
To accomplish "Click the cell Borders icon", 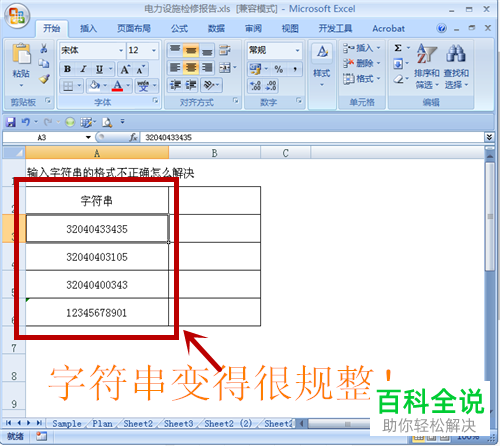I will click(68, 86).
